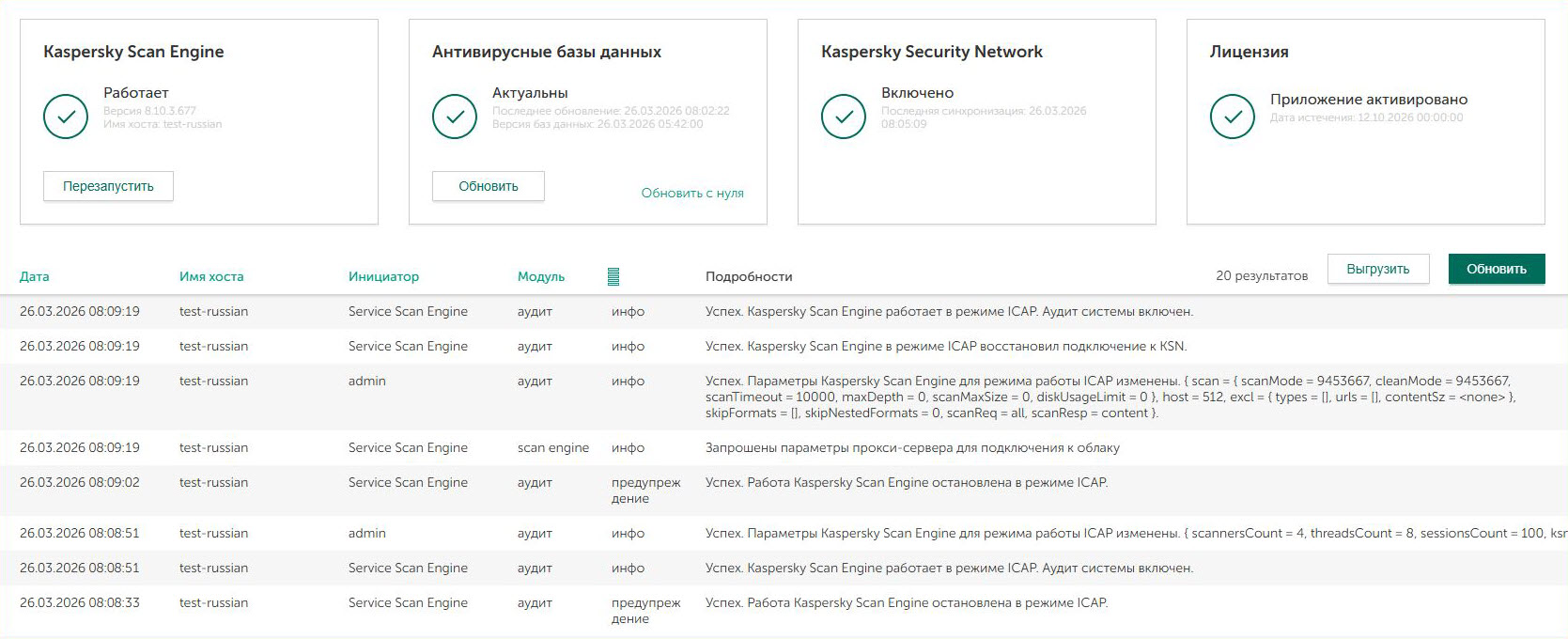Image resolution: width=1568 pixels, height=639 pixels.
Task: Click the Kaspersky Security Network checkmark icon
Action: (844, 117)
